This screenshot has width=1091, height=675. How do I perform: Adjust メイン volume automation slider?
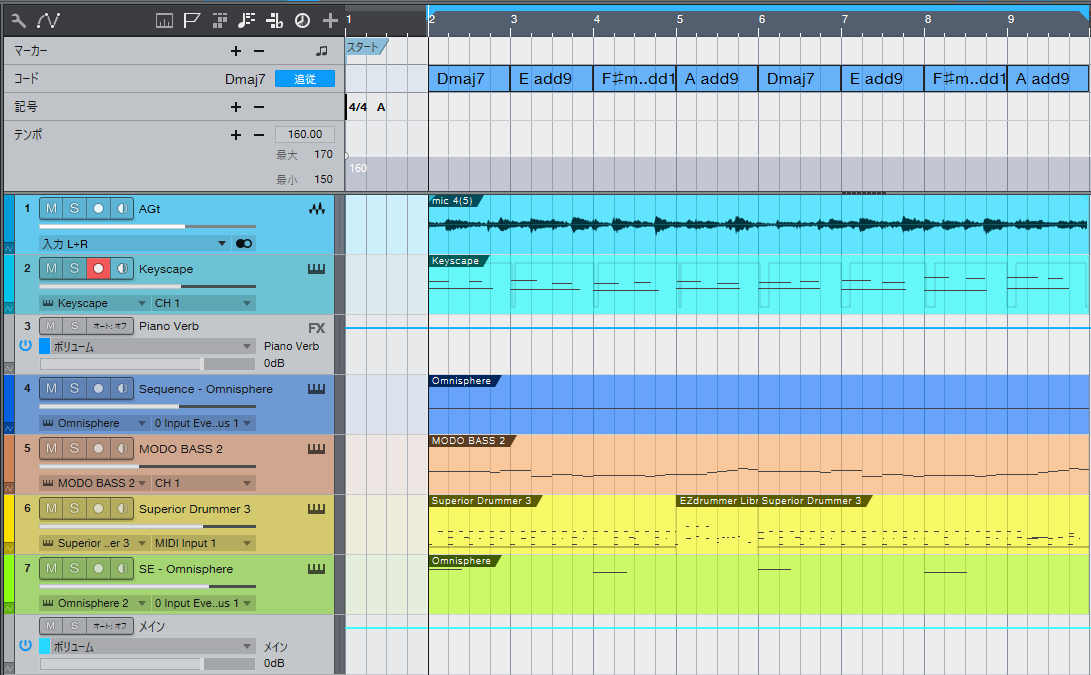148,664
